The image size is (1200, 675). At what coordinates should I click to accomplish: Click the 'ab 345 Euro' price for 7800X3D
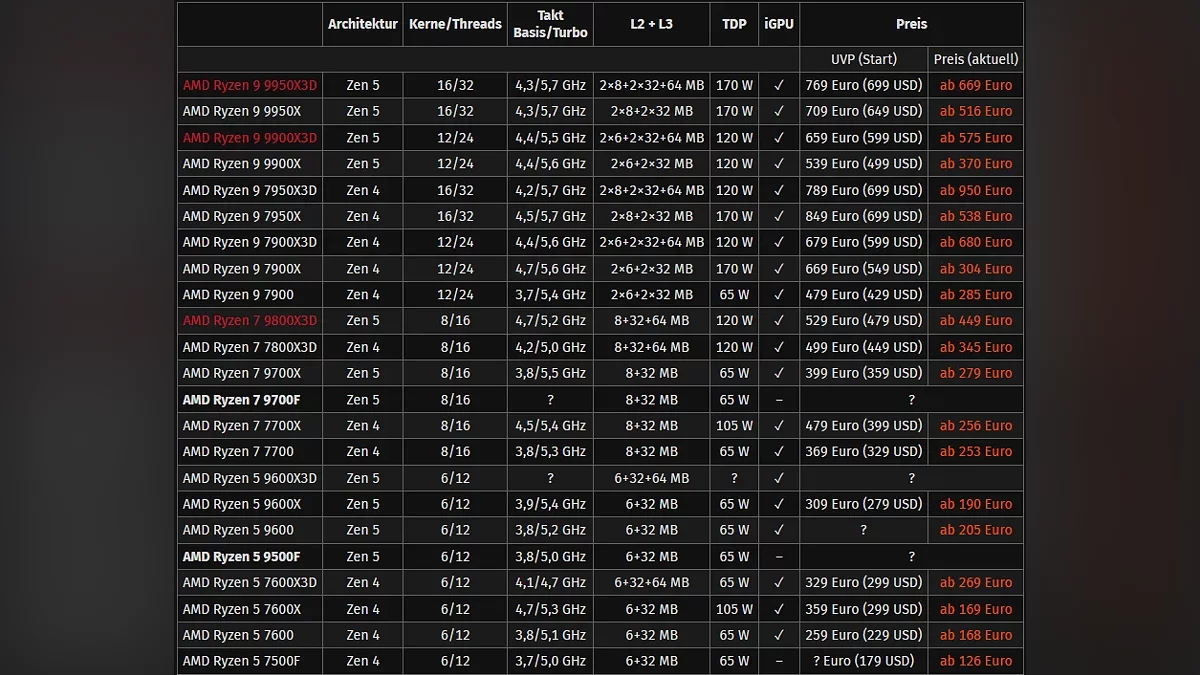click(x=975, y=347)
